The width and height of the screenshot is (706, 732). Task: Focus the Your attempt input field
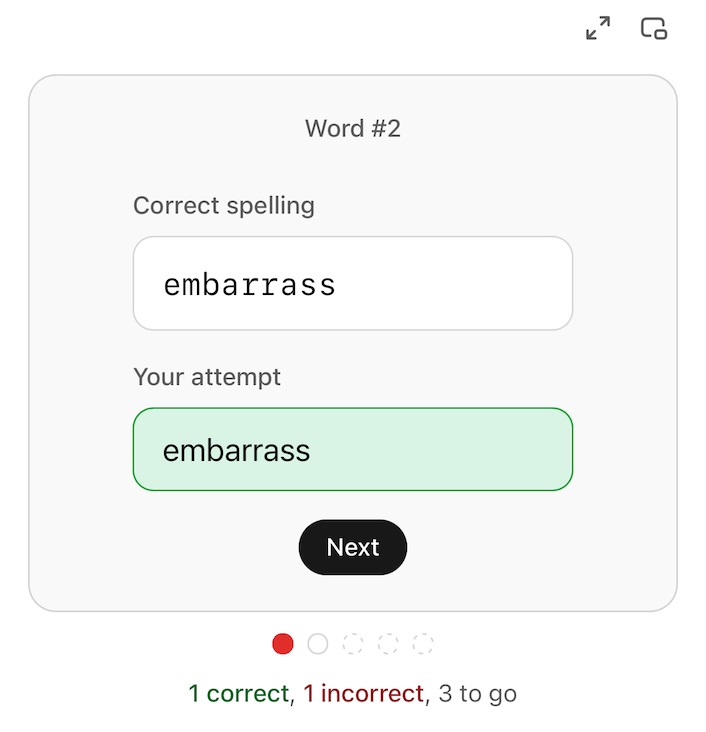pyautogui.click(x=353, y=449)
